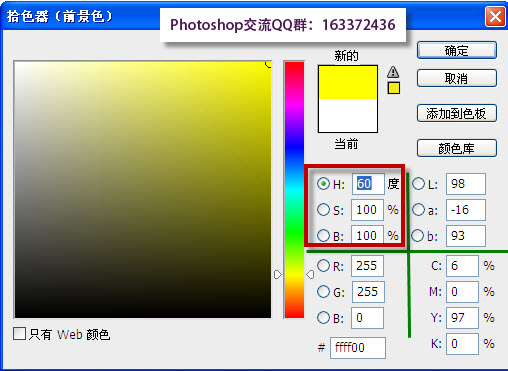Click the new yellow color preview
The width and height of the screenshot is (508, 371).
tap(348, 82)
